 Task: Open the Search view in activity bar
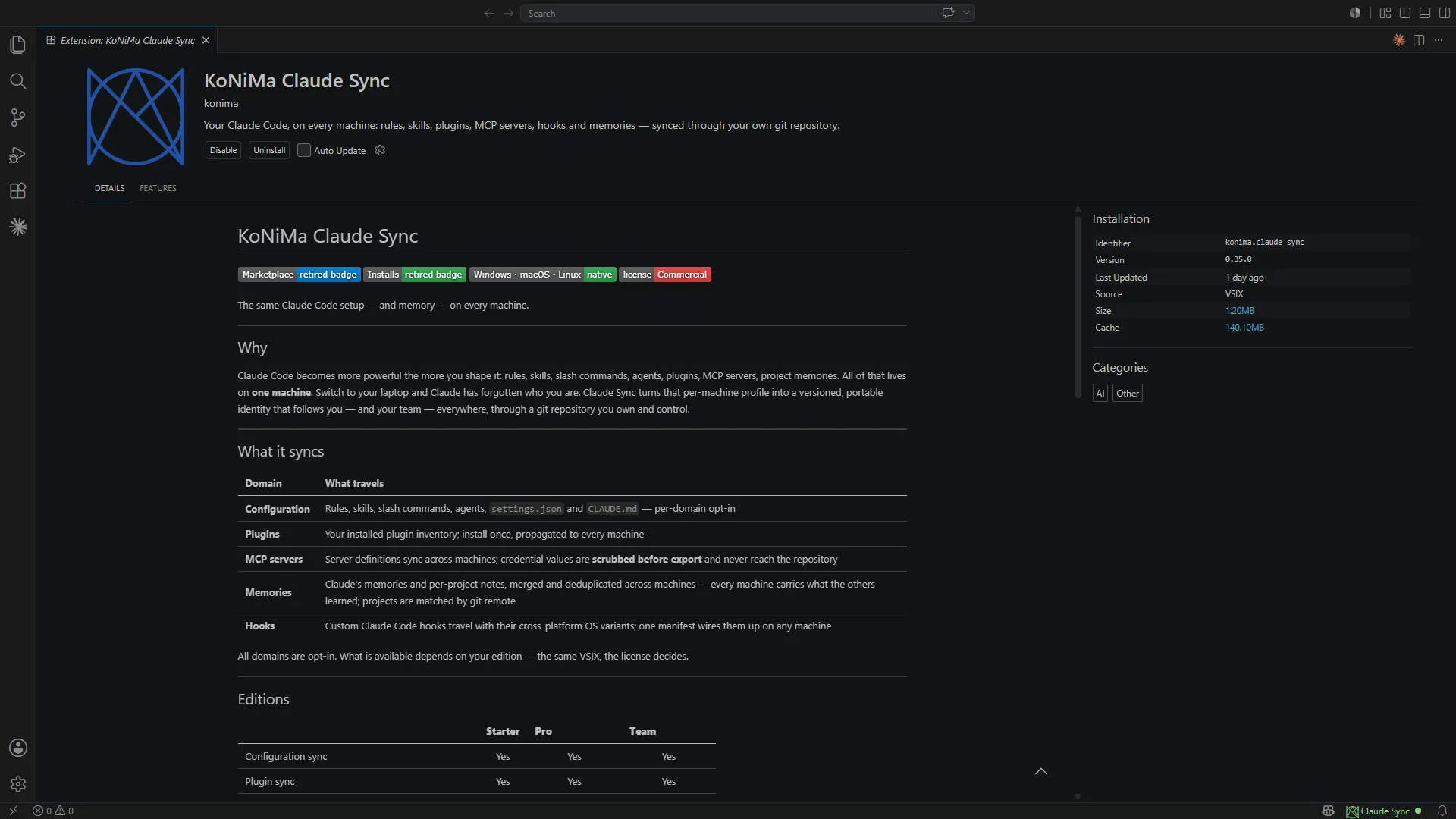(x=18, y=81)
